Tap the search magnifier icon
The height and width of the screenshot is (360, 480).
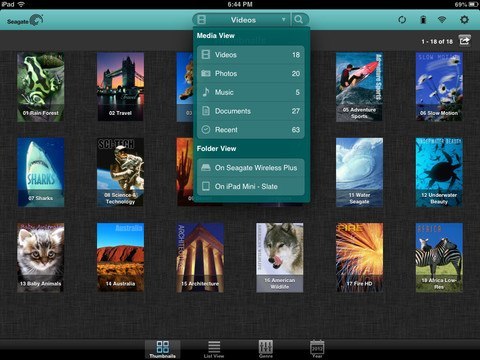(299, 20)
